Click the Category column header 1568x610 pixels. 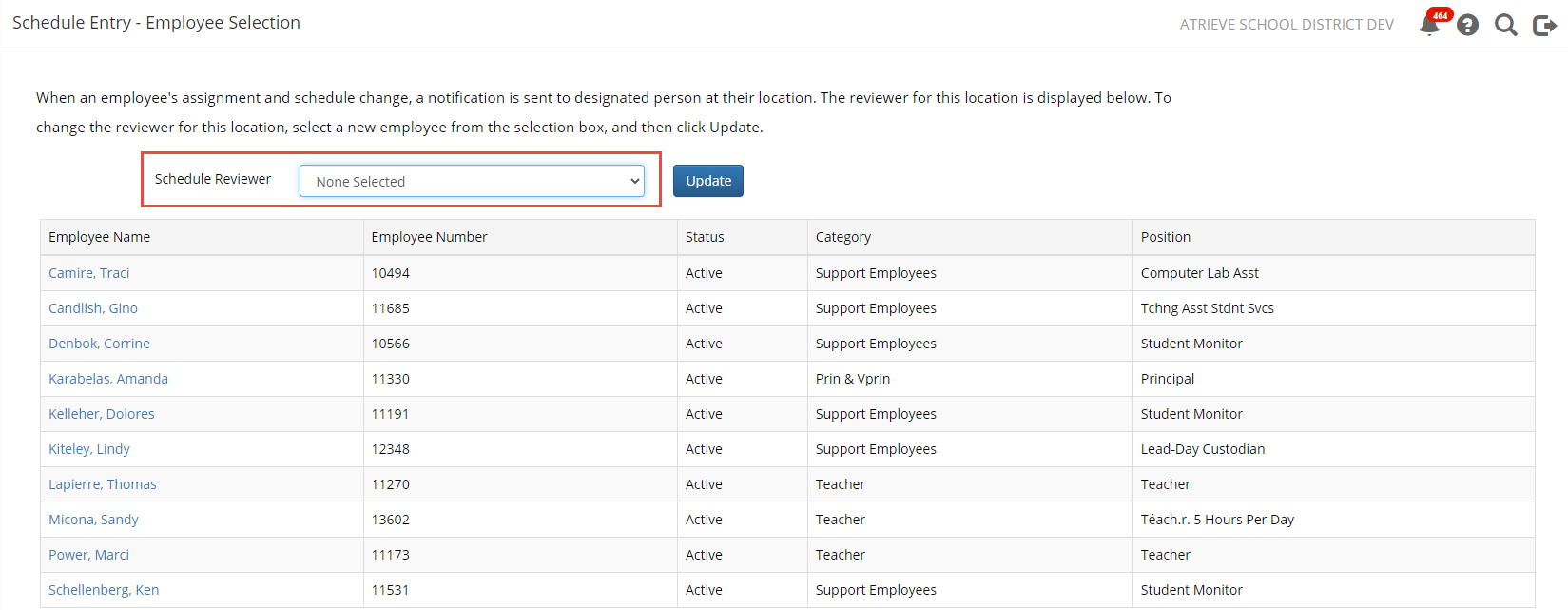[843, 237]
